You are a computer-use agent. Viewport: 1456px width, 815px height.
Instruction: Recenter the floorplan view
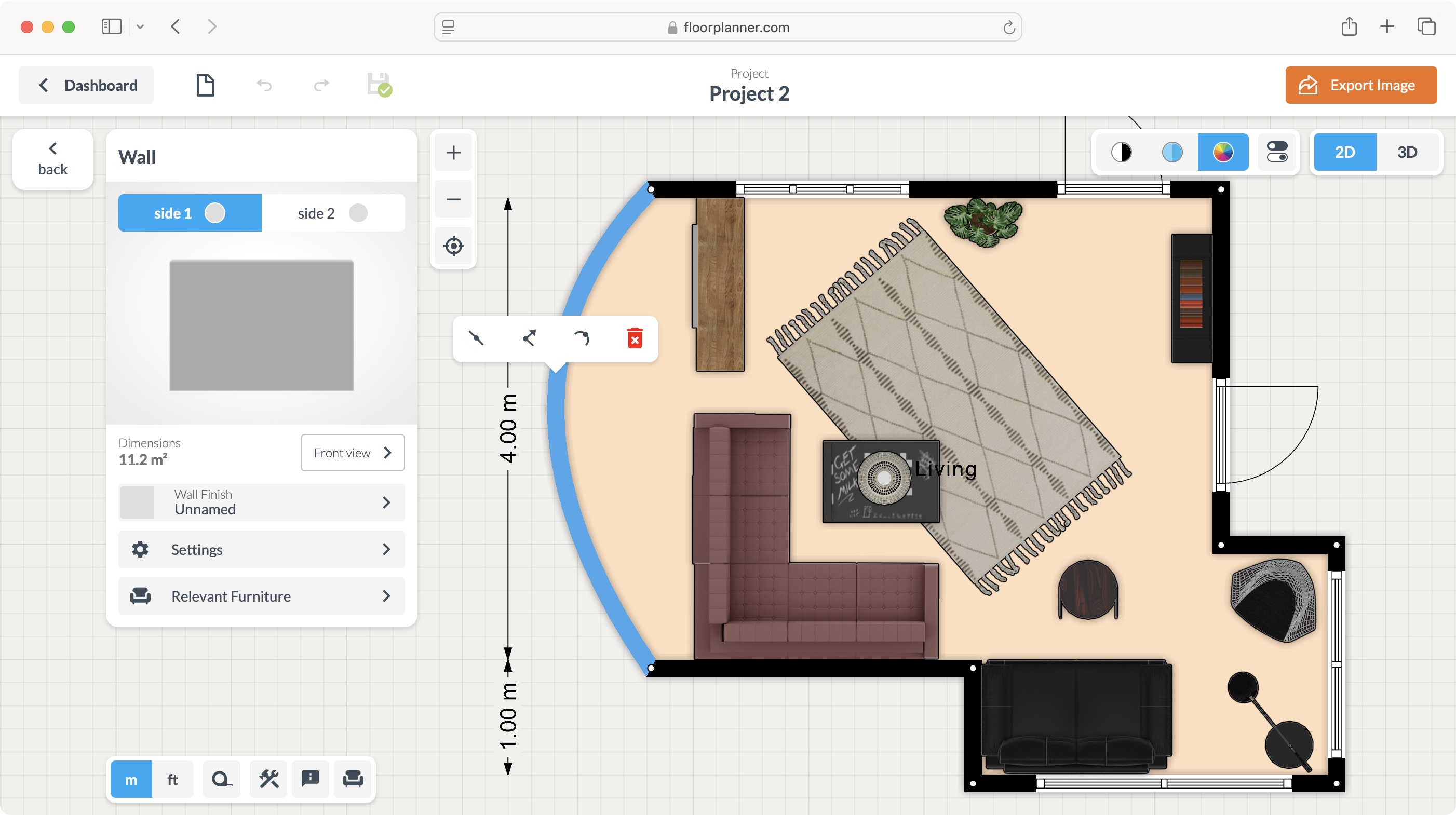pyautogui.click(x=453, y=246)
